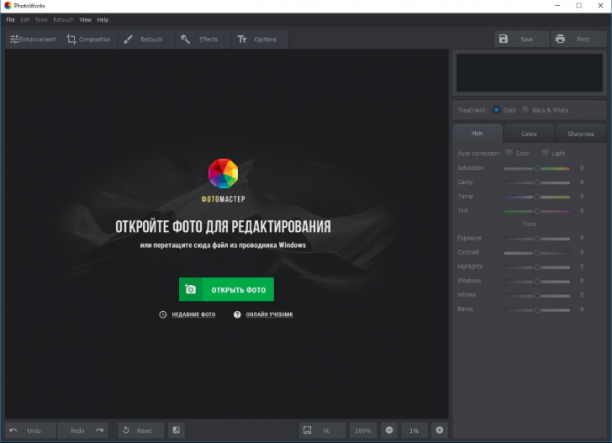Open the Tools menu
This screenshot has height=443, width=612.
41,20
